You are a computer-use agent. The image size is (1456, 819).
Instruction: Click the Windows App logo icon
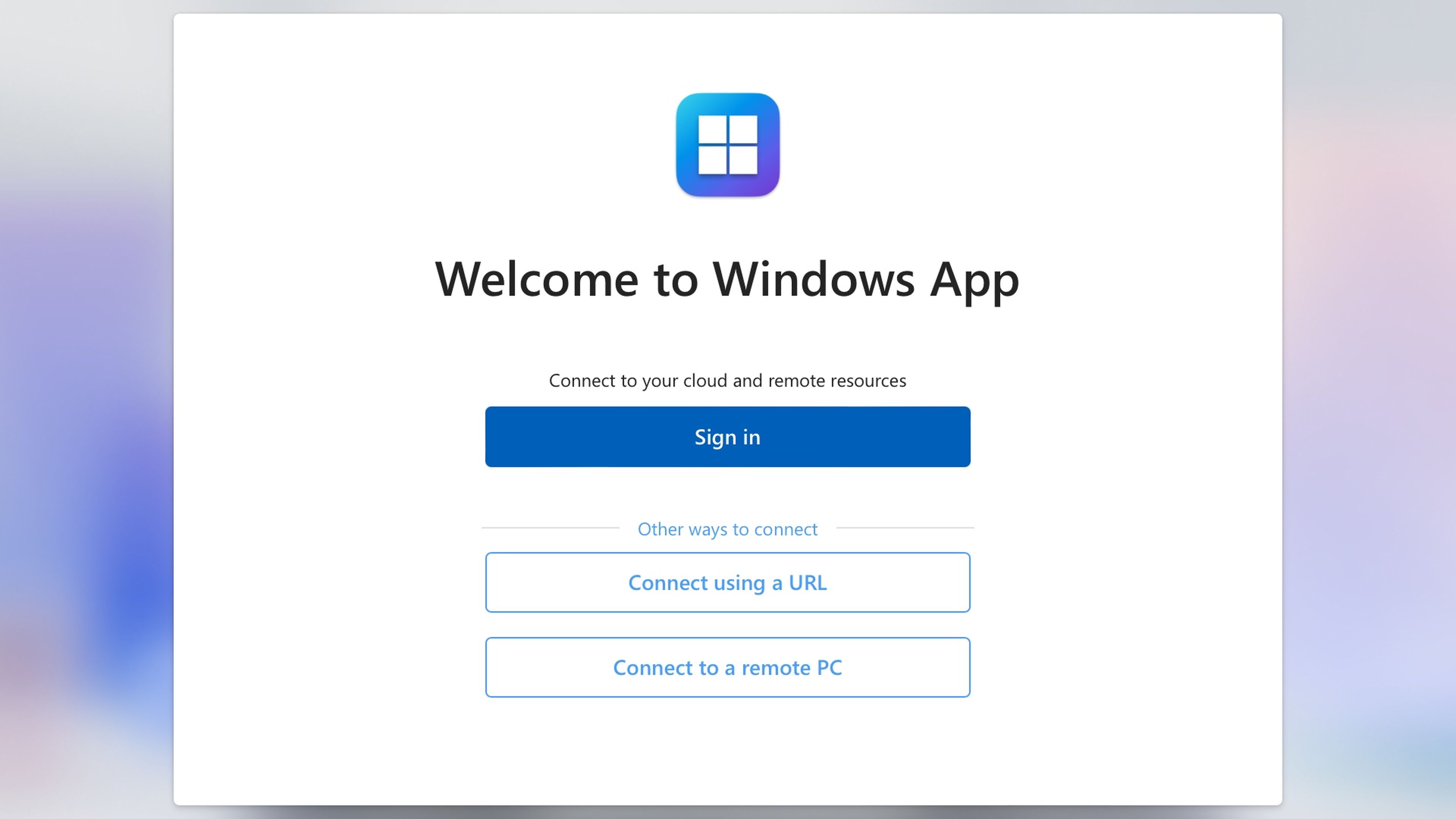point(728,145)
